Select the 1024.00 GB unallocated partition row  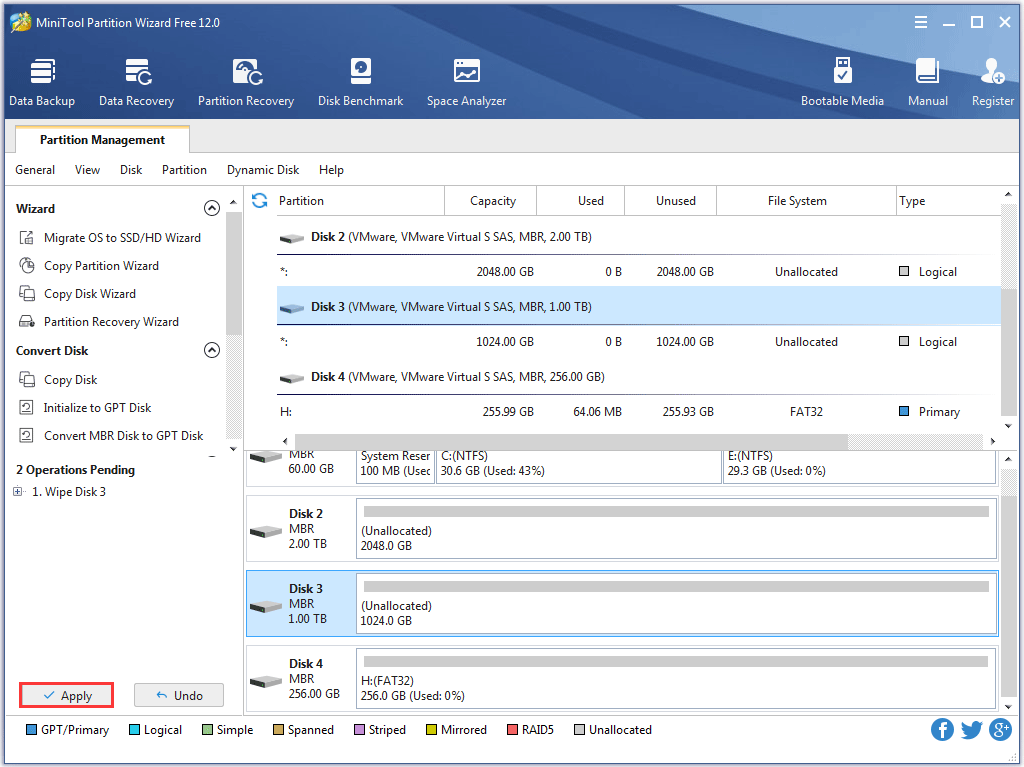pyautogui.click(x=639, y=342)
